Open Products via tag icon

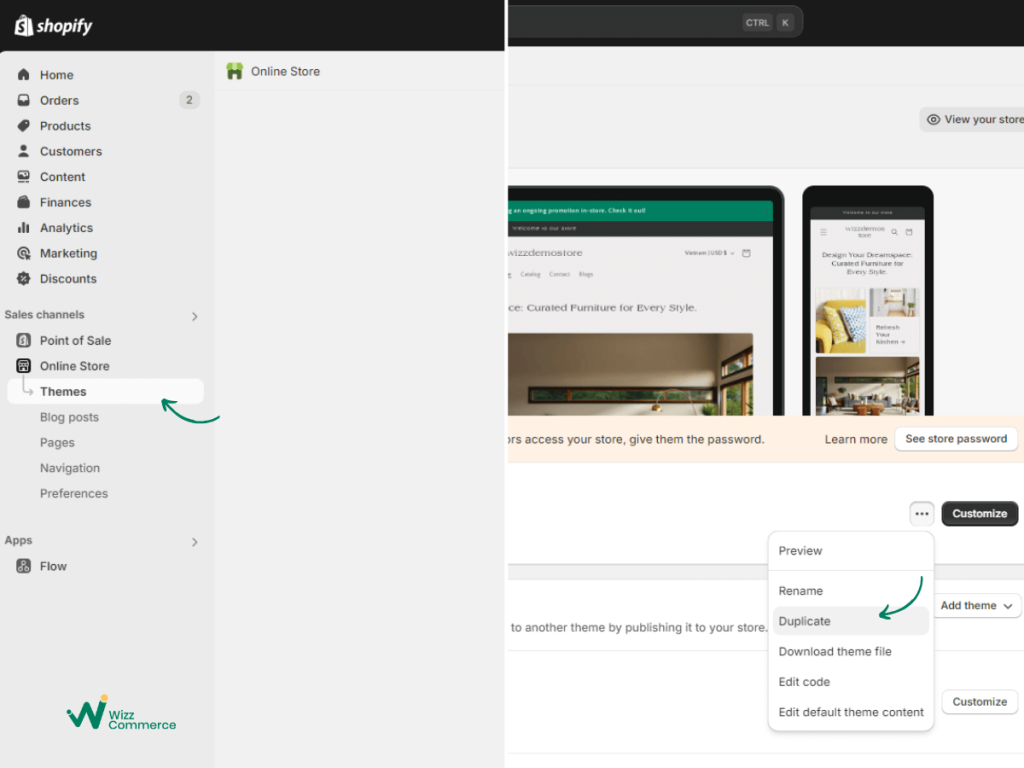click(x=24, y=125)
